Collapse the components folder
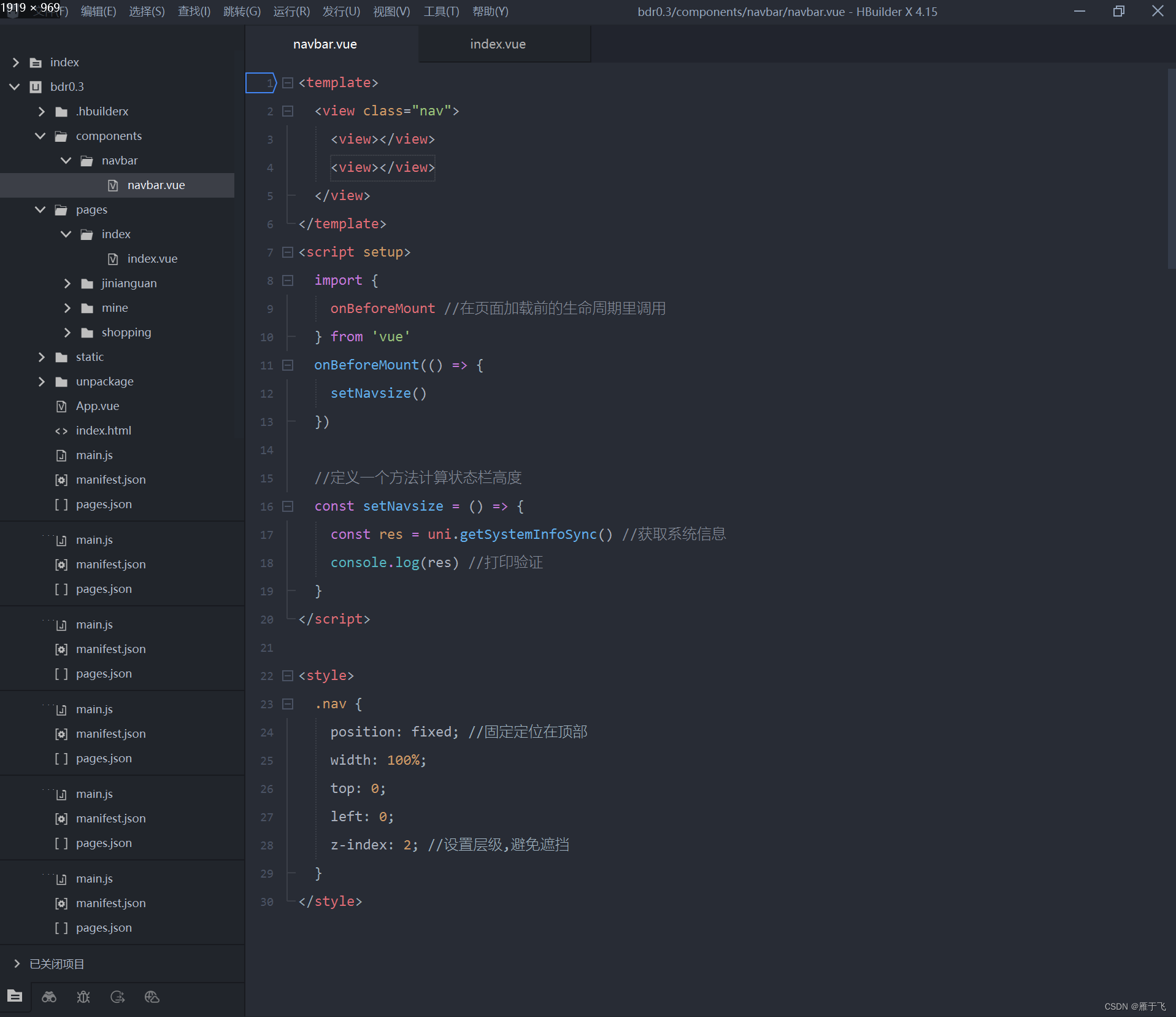This screenshot has height=1017, width=1176. (40, 136)
